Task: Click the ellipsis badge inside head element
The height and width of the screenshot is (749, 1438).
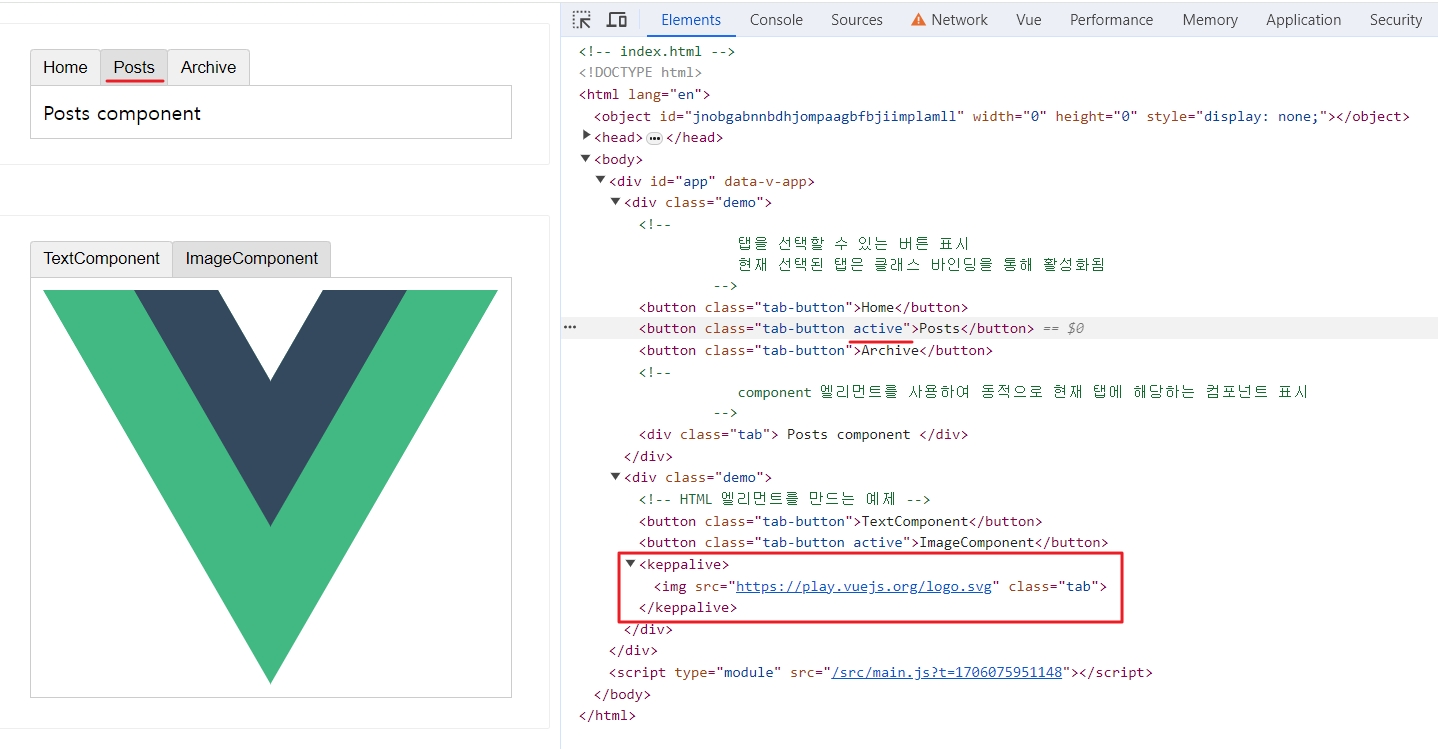Action: [655, 138]
